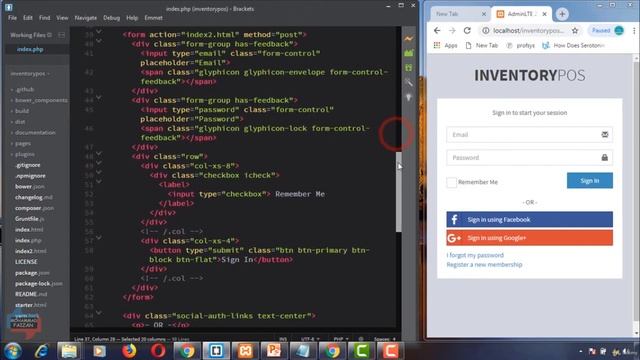
Task: Click the blue Sign In button
Action: (590, 180)
